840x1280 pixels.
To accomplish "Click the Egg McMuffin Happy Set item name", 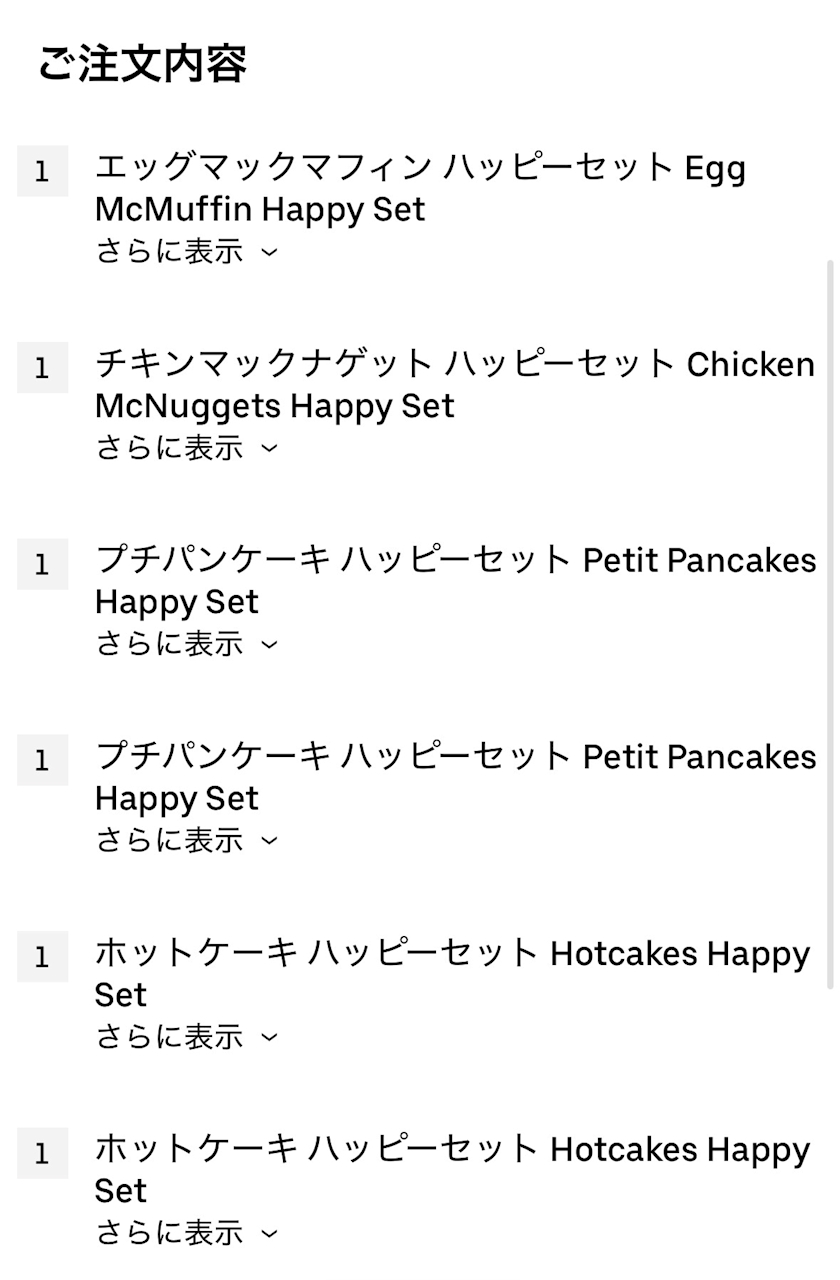I will [x=420, y=188].
